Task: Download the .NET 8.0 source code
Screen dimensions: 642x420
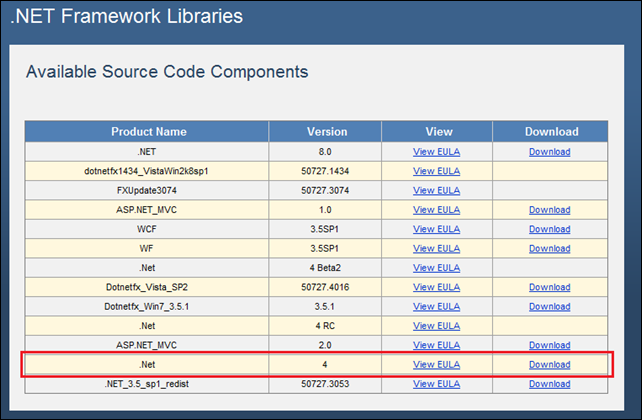Action: pos(549,152)
